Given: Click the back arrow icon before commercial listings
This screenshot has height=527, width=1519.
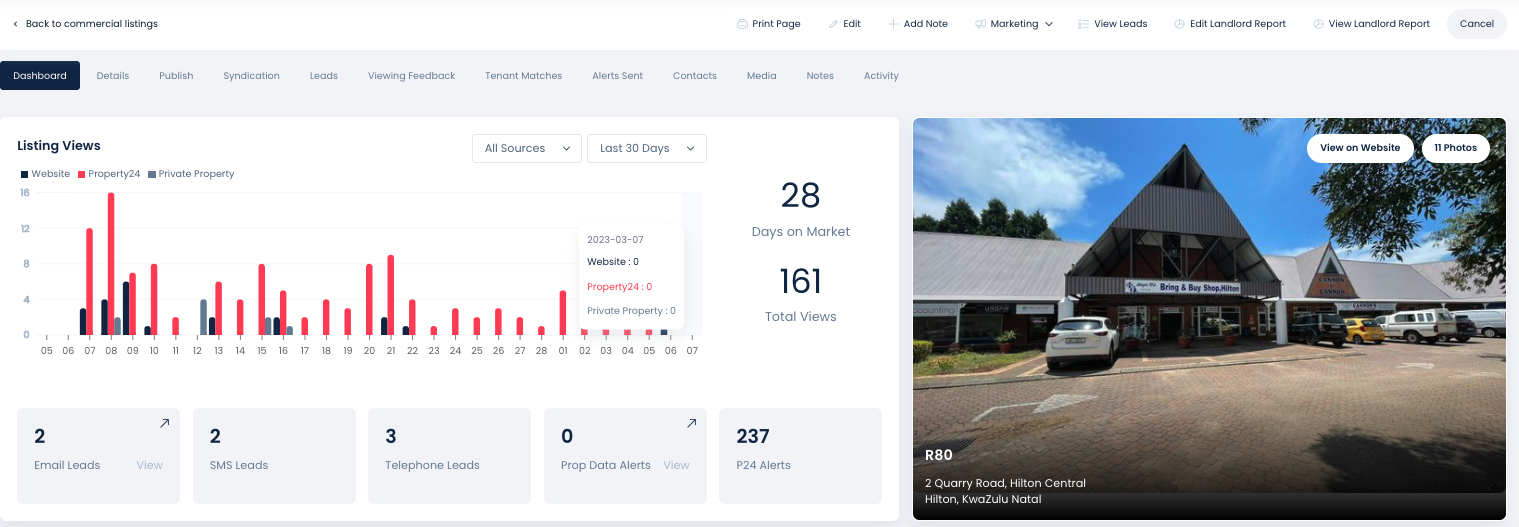Looking at the screenshot, I should point(15,24).
